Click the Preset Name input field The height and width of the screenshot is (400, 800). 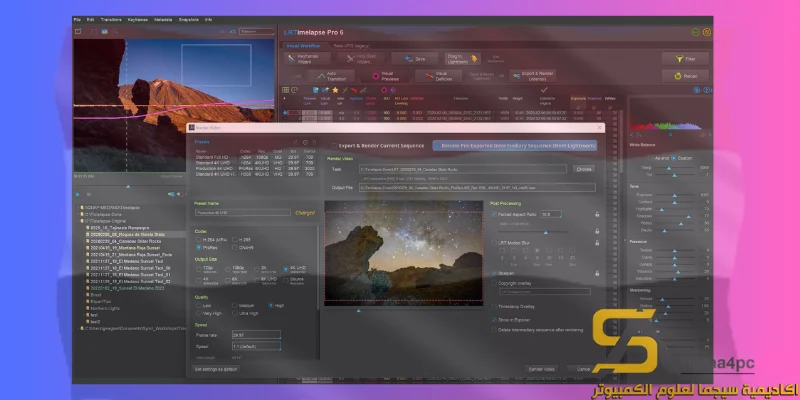(242, 212)
